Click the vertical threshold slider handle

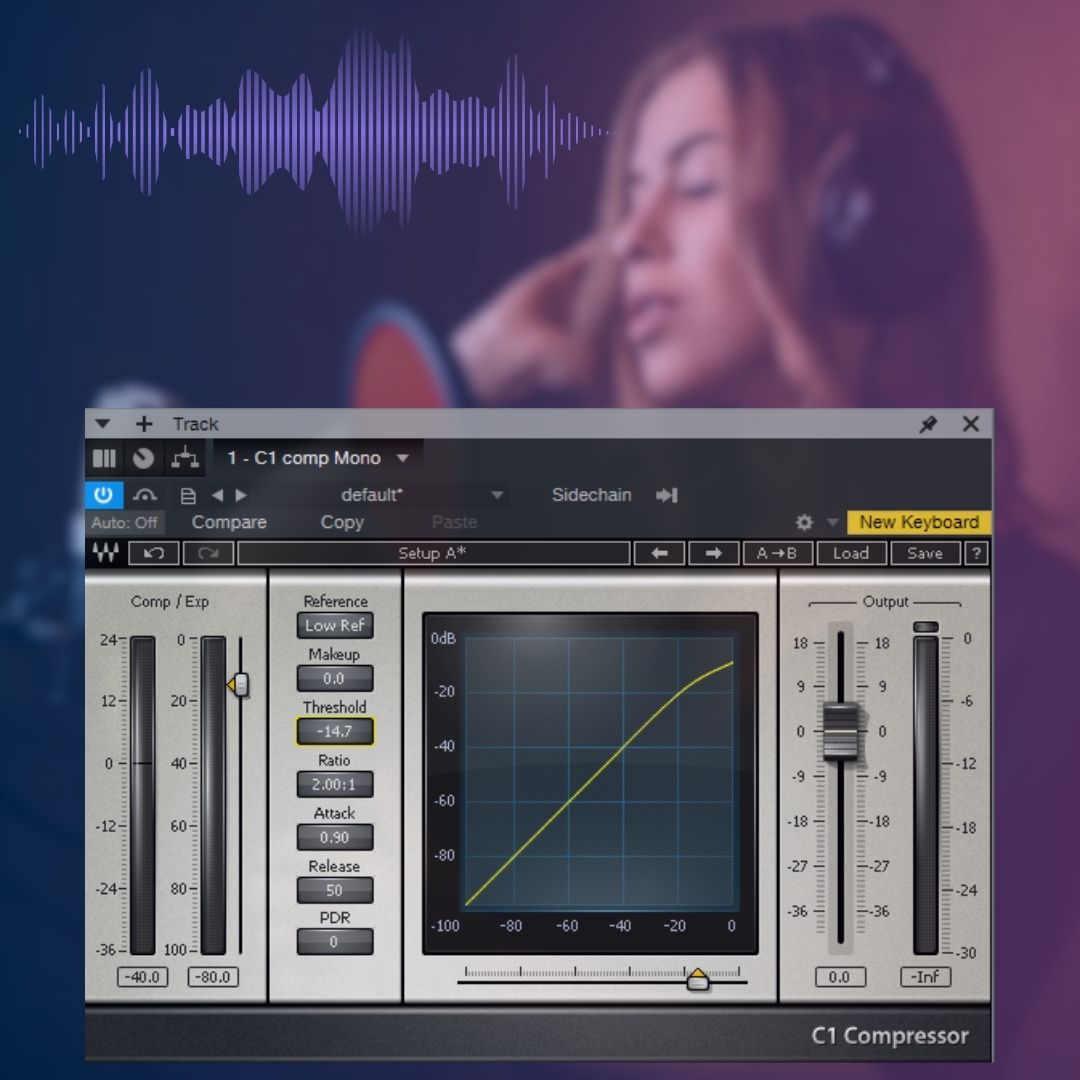(239, 685)
